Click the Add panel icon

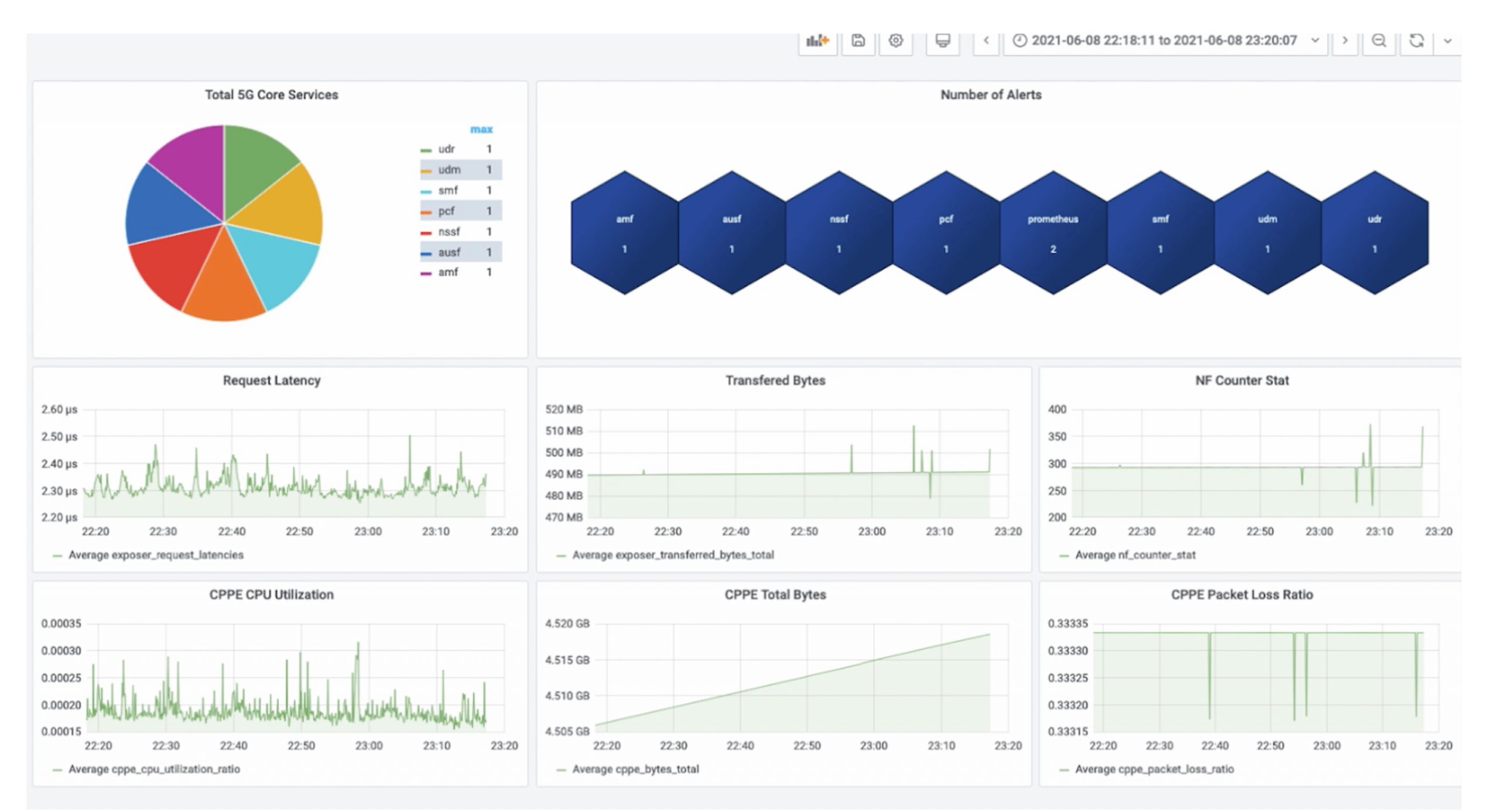pos(817,41)
